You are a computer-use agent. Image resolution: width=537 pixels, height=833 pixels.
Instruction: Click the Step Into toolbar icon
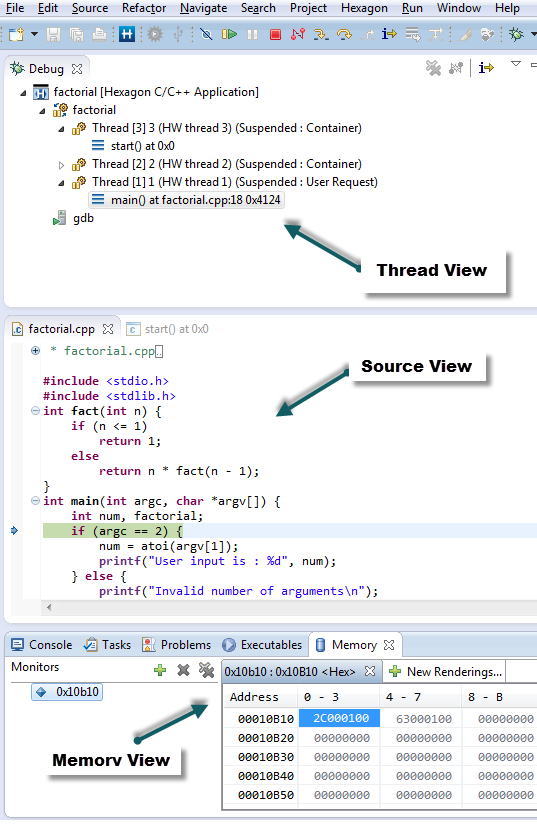[x=321, y=35]
